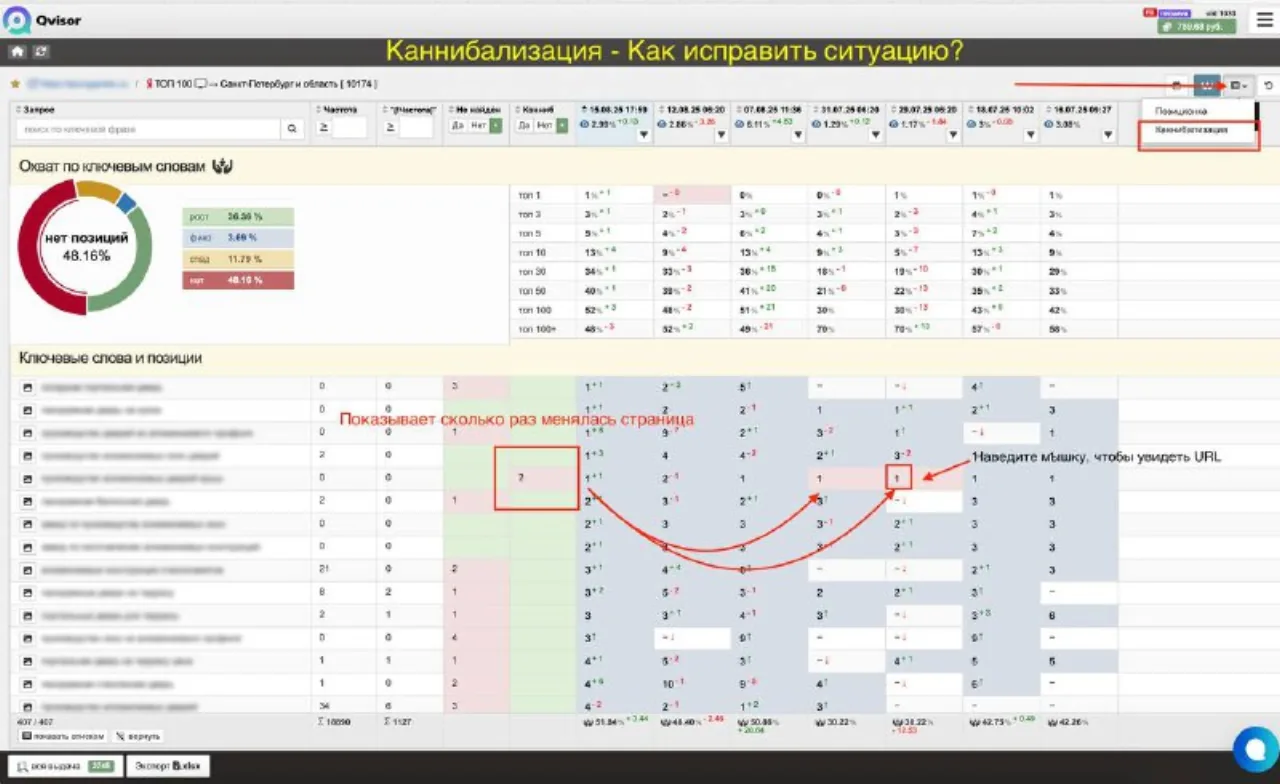
Task: Open dropdown arrow in 15.08.25 17:59 column
Action: click(643, 135)
